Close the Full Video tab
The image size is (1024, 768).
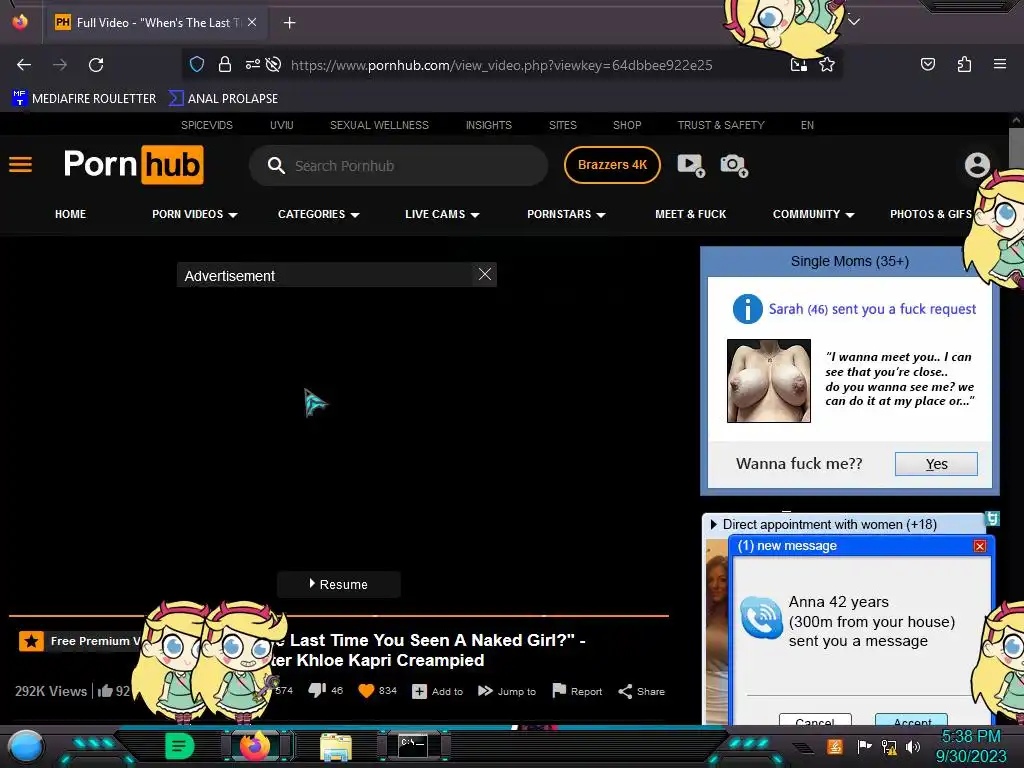(x=252, y=22)
